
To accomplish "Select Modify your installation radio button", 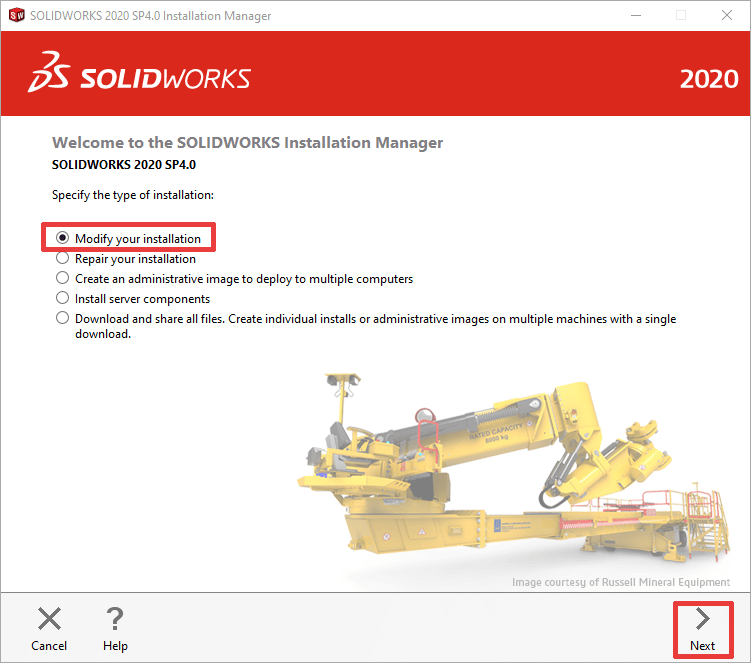I will pos(62,238).
